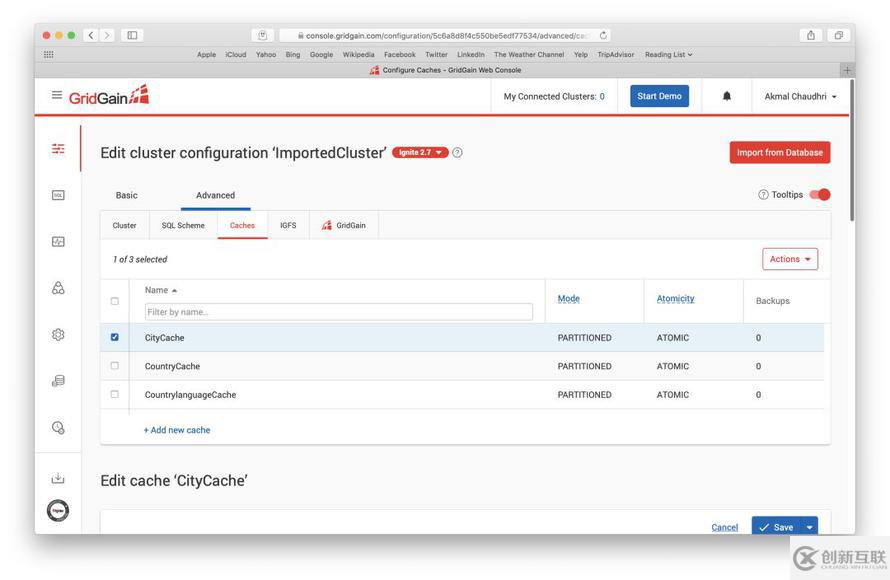The width and height of the screenshot is (890, 580).
Task: Click the Mode column header link
Action: pyautogui.click(x=569, y=299)
